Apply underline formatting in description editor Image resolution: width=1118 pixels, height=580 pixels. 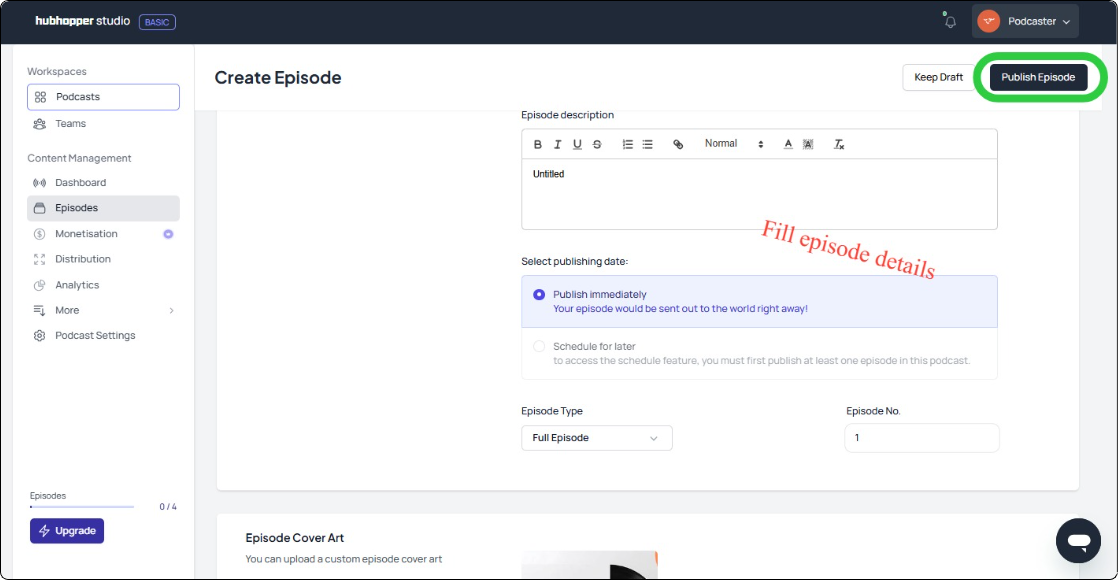click(x=578, y=144)
